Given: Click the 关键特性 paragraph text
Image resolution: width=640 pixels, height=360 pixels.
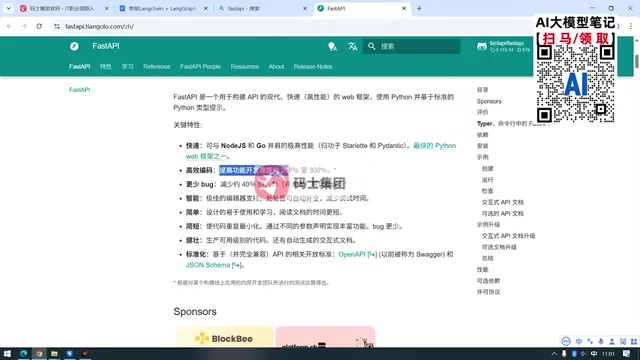Looking at the screenshot, I should tap(188, 125).
